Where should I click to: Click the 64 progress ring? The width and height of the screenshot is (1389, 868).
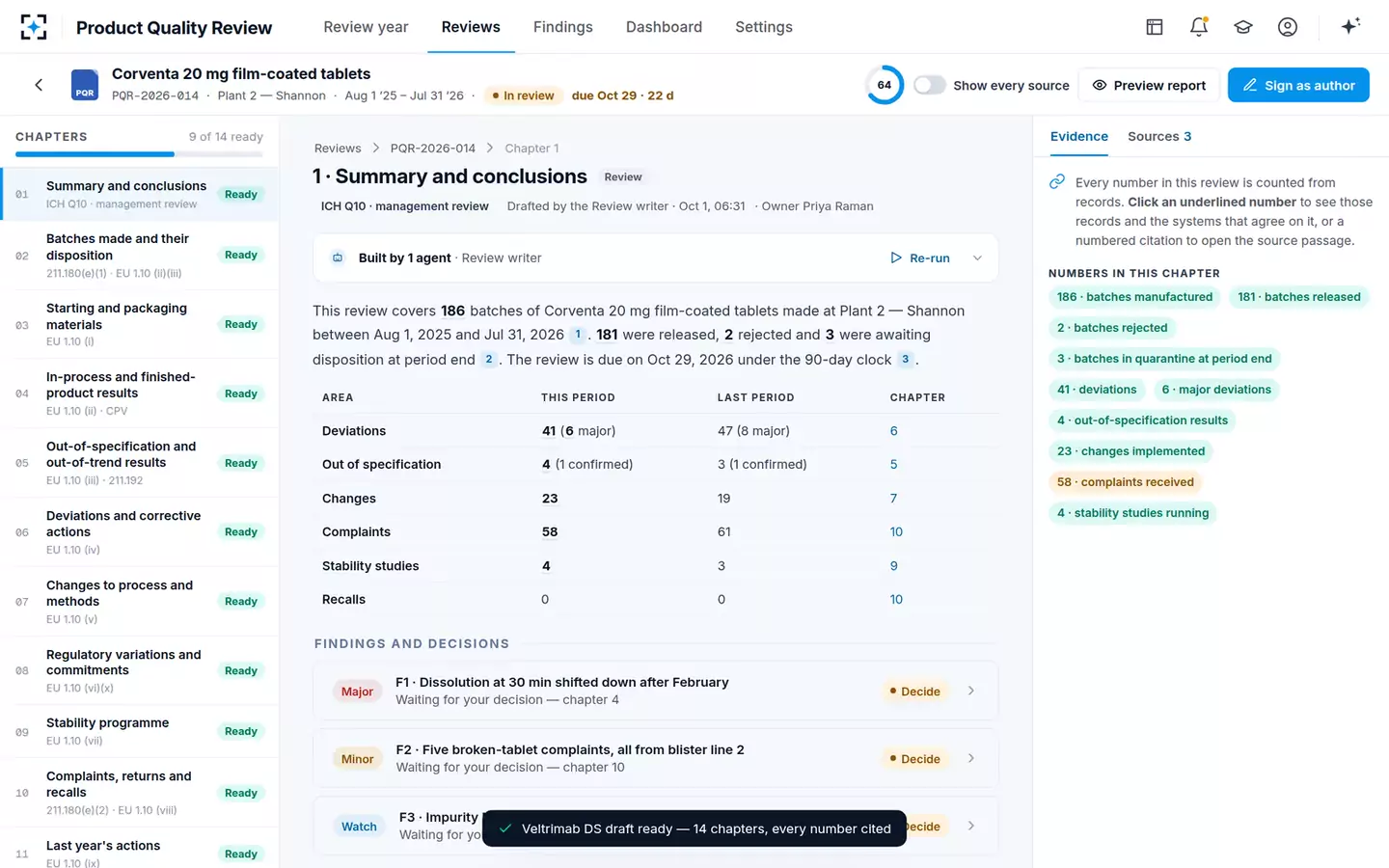tap(885, 85)
